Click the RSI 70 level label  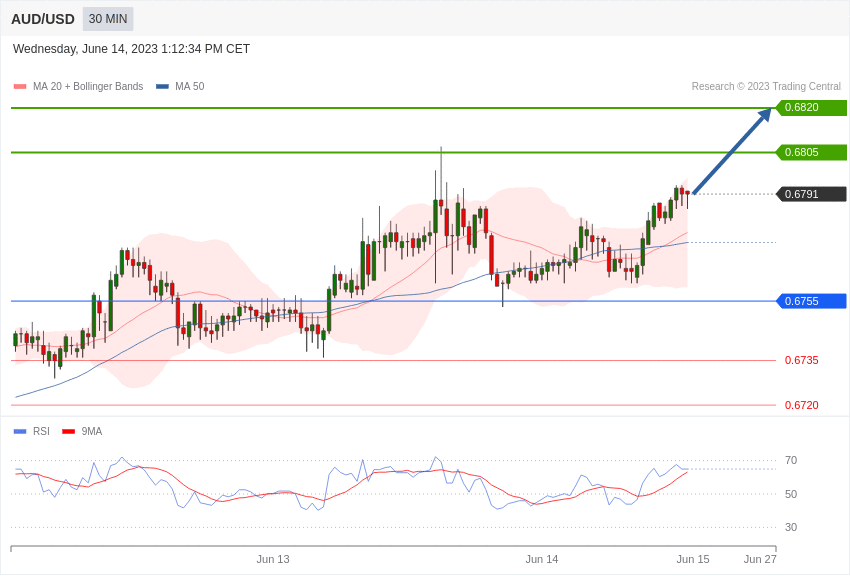pos(791,461)
